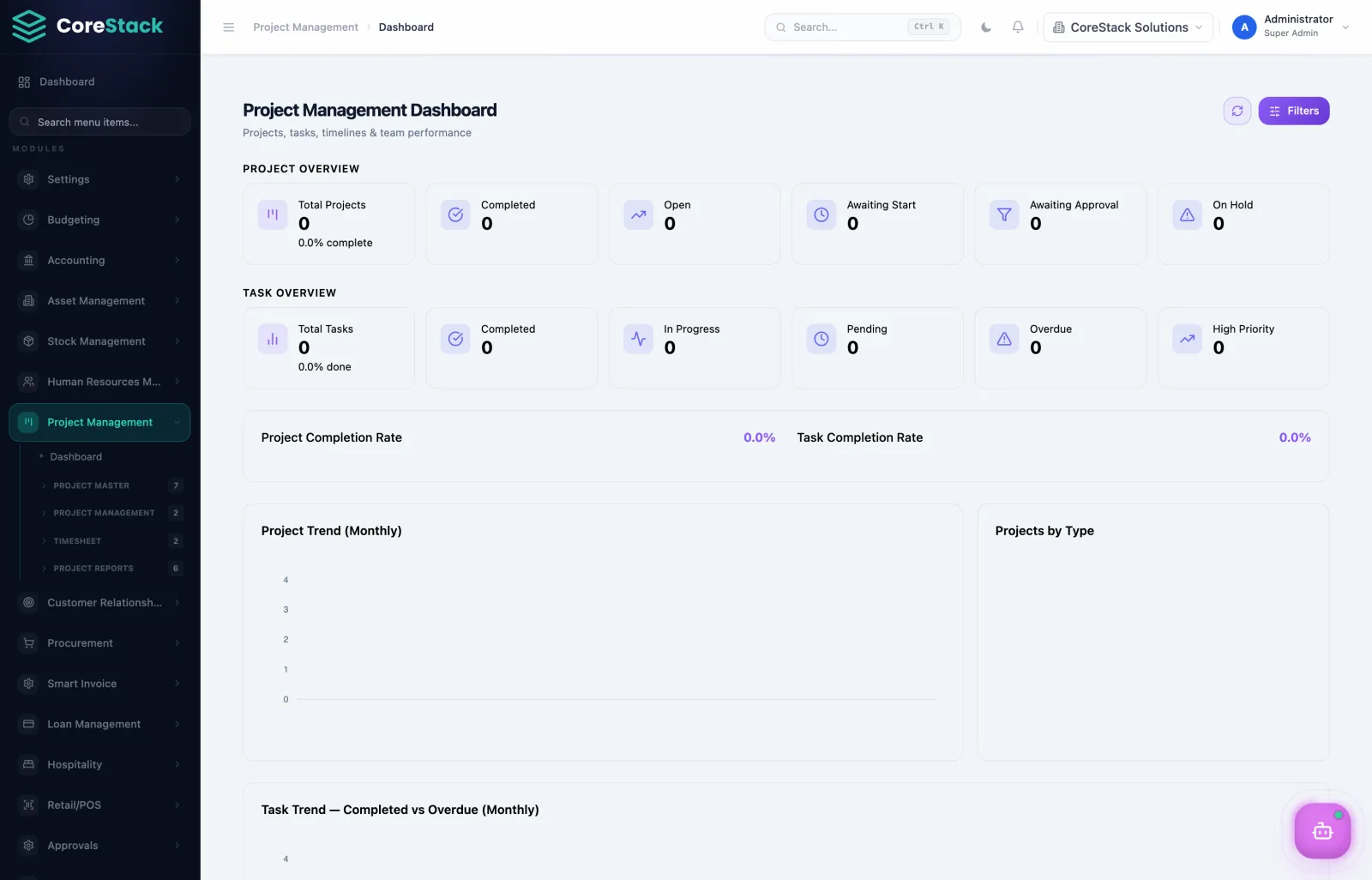Viewport: 1372px width, 880px height.
Task: Expand the PROJECT MASTER submenu
Action: 111,485
